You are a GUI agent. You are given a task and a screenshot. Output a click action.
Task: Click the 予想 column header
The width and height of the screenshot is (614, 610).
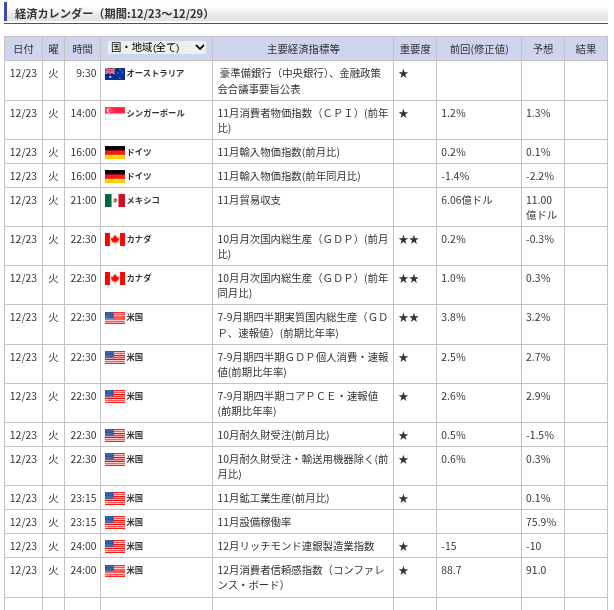click(x=542, y=49)
